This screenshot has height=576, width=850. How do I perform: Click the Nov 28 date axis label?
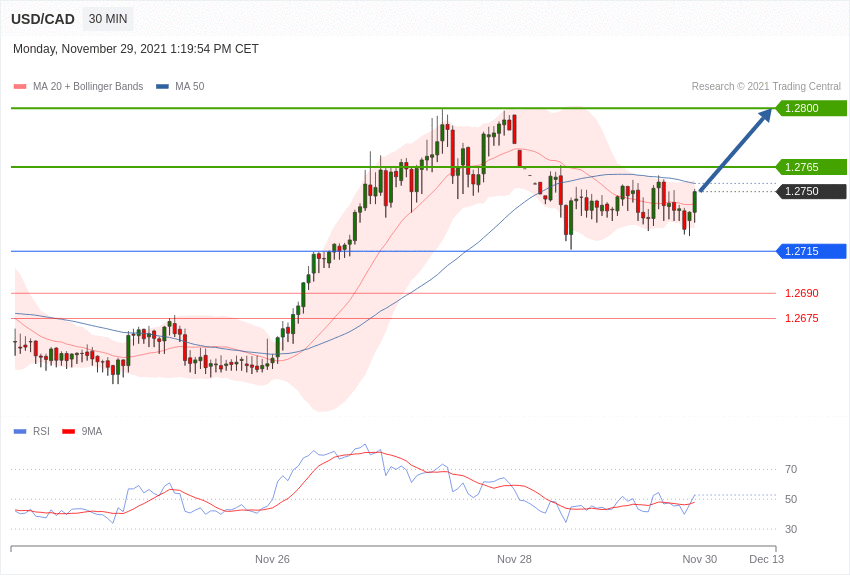pyautogui.click(x=514, y=559)
